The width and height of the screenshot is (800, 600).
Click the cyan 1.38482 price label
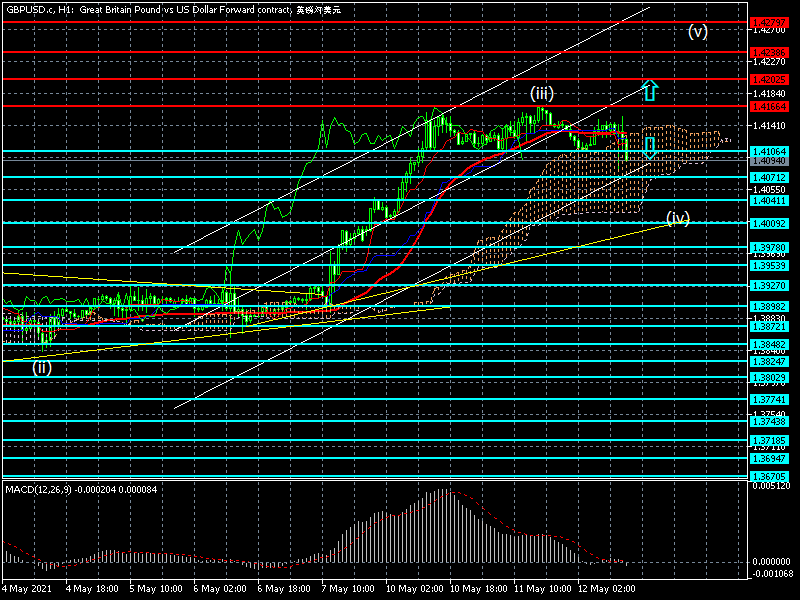point(769,344)
